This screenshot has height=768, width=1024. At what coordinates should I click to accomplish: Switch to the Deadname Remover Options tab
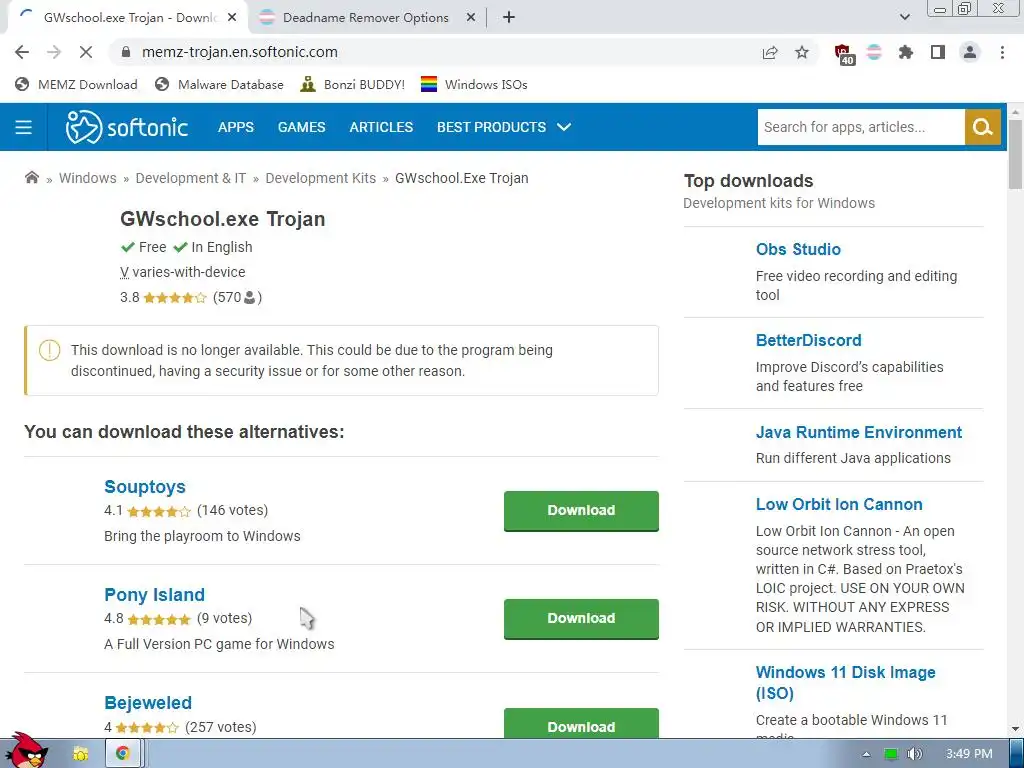click(366, 18)
